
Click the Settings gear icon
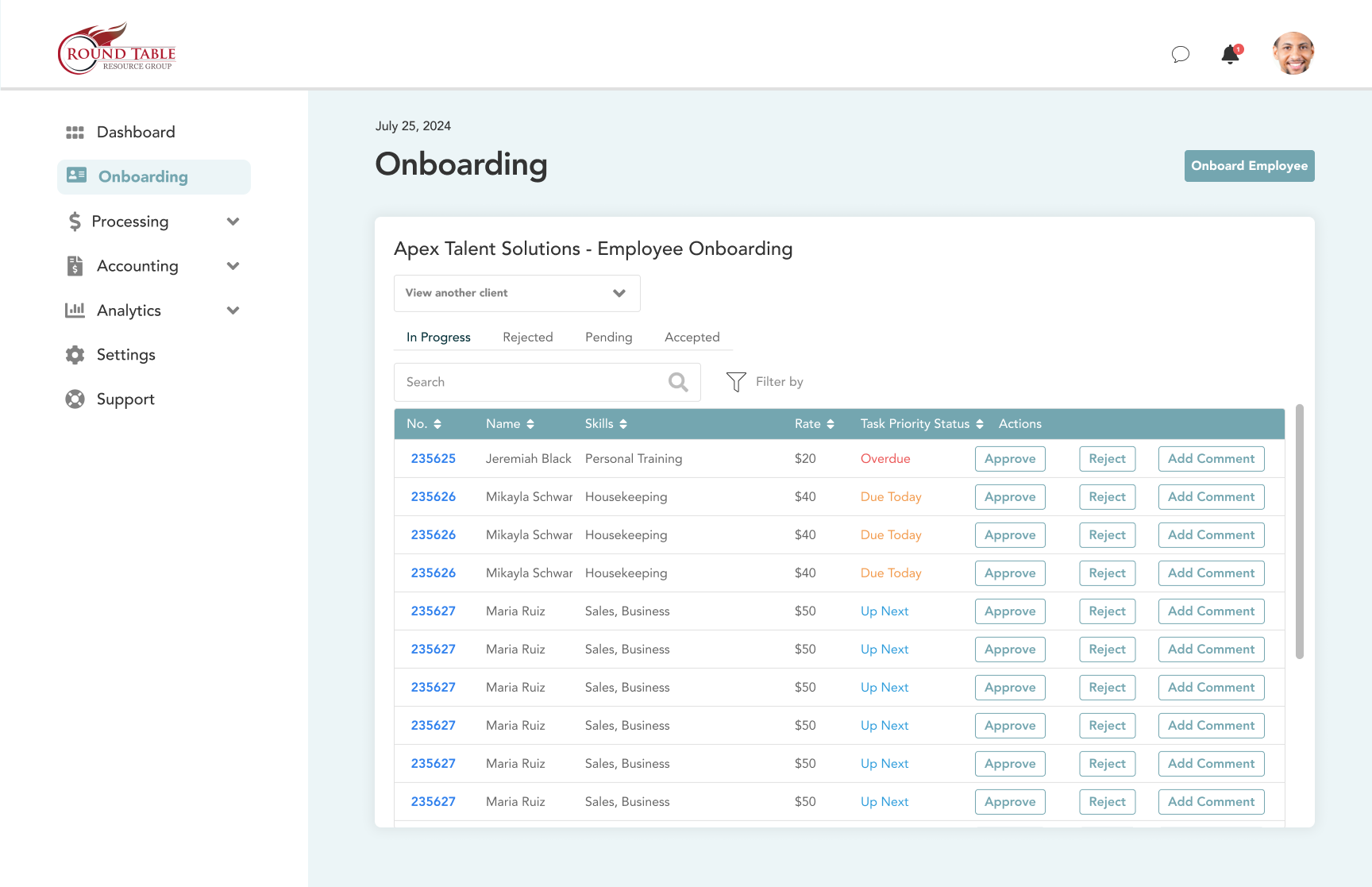tap(75, 354)
